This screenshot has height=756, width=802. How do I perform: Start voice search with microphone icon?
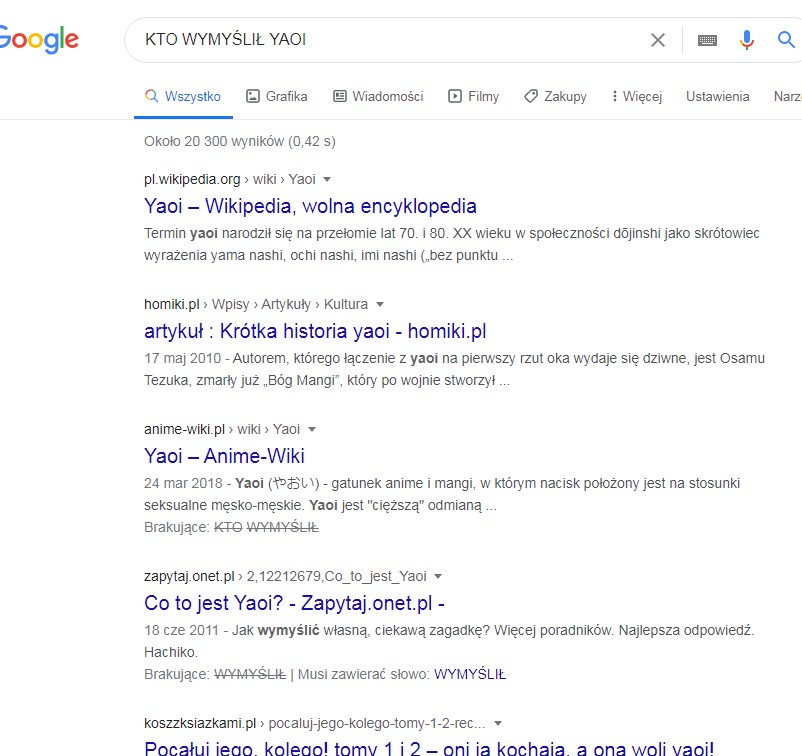[x=746, y=40]
